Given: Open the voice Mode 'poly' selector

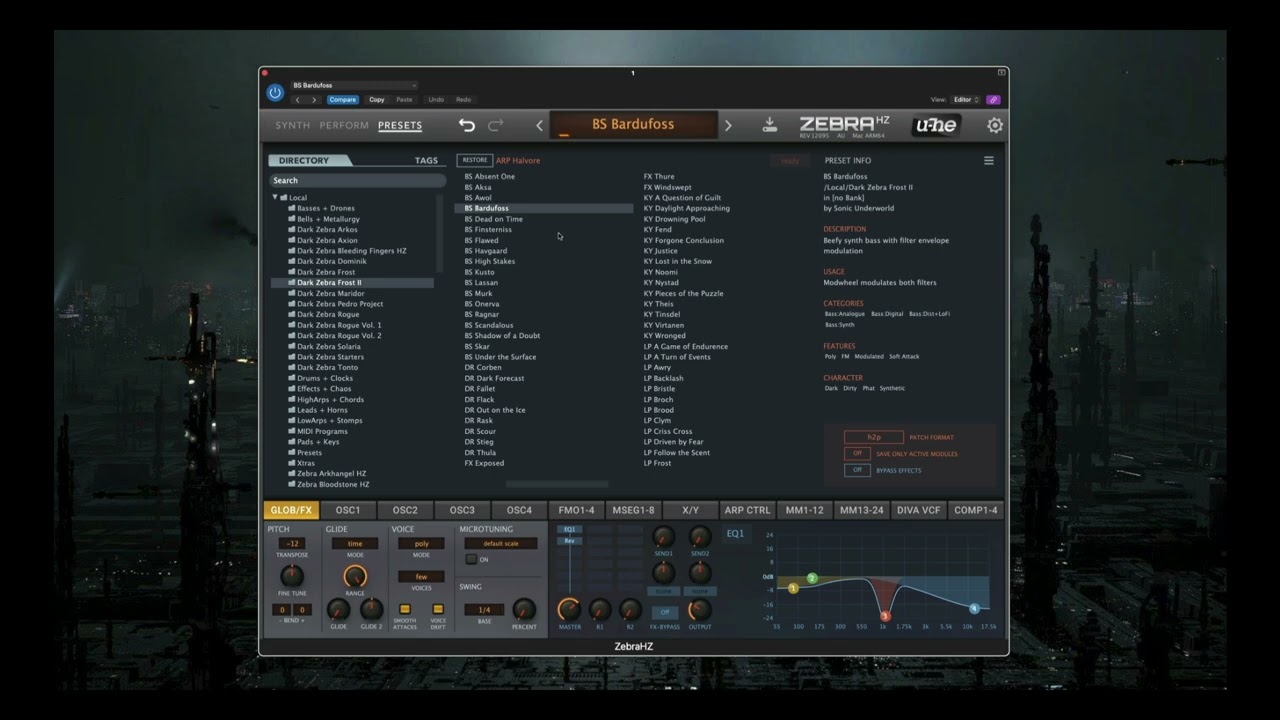Looking at the screenshot, I should (x=421, y=544).
